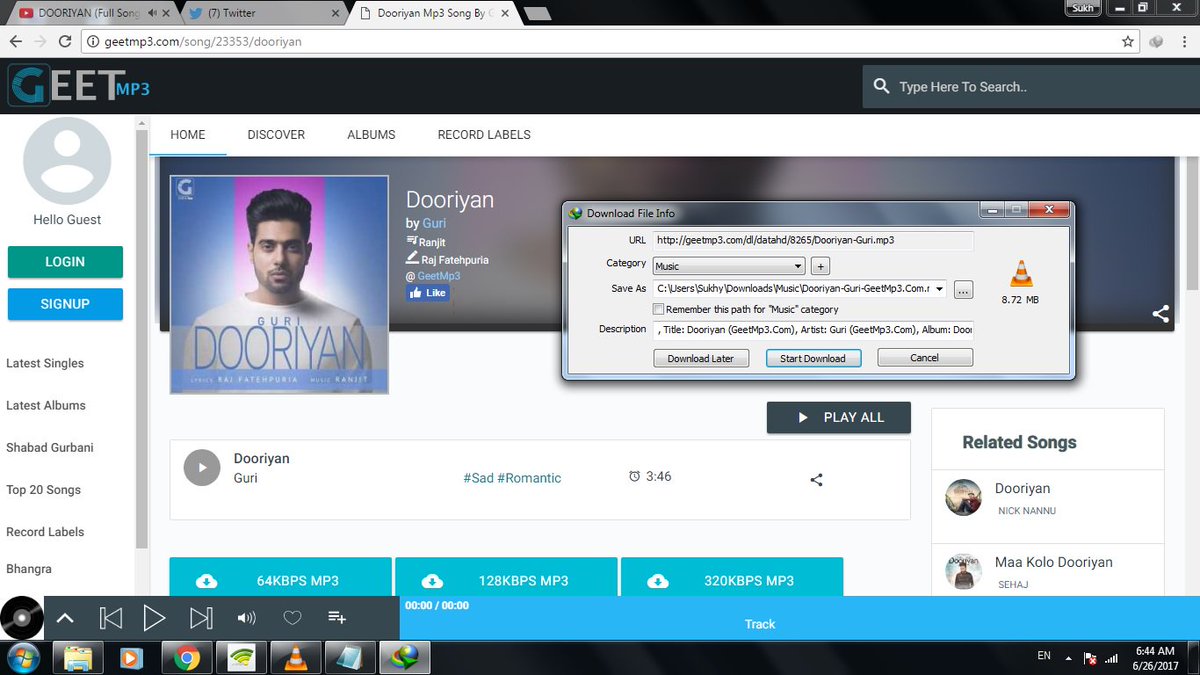This screenshot has width=1200, height=675.
Task: Click the Dooriyan album cover image
Action: [279, 285]
